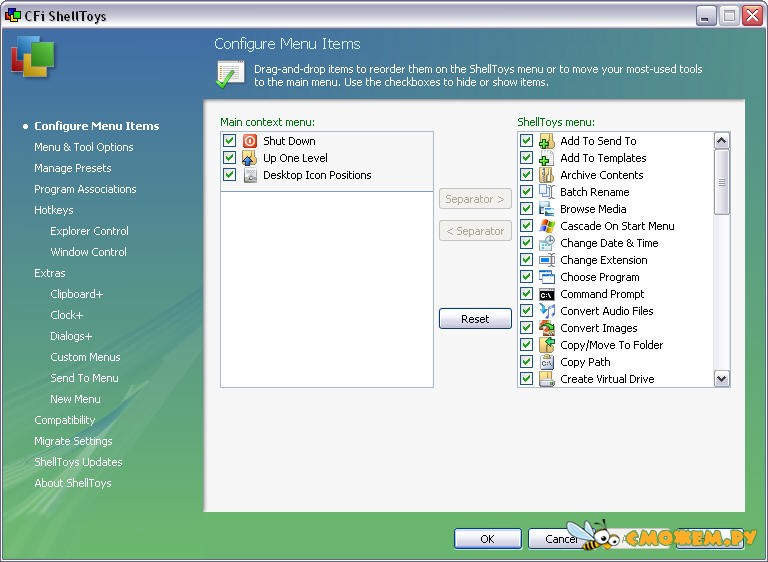Minimize the CFi ShellToys window
The image size is (768, 562).
705,16
